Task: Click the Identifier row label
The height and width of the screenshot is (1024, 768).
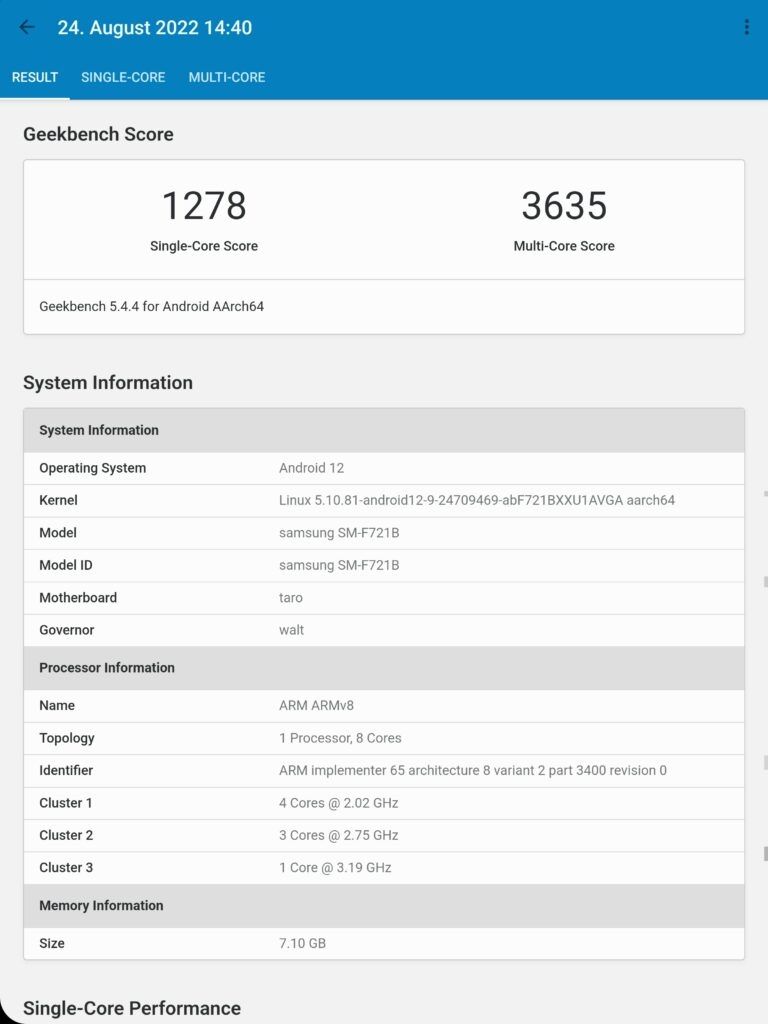Action: (x=66, y=771)
